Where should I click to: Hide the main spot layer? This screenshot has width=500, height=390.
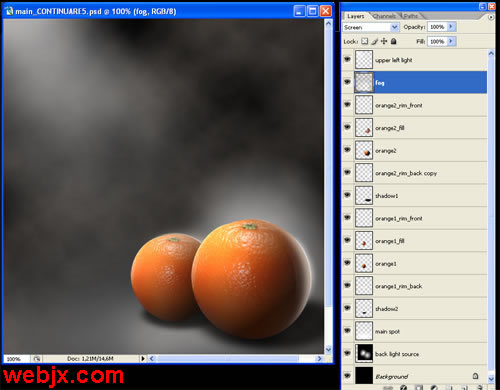(x=347, y=330)
